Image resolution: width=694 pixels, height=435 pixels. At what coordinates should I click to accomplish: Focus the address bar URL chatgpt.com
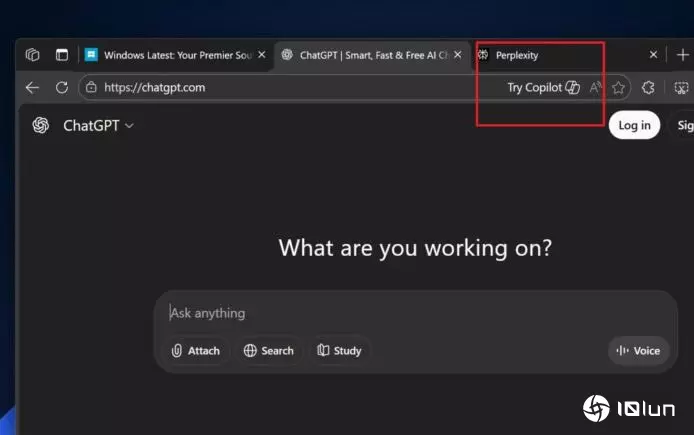coord(154,88)
